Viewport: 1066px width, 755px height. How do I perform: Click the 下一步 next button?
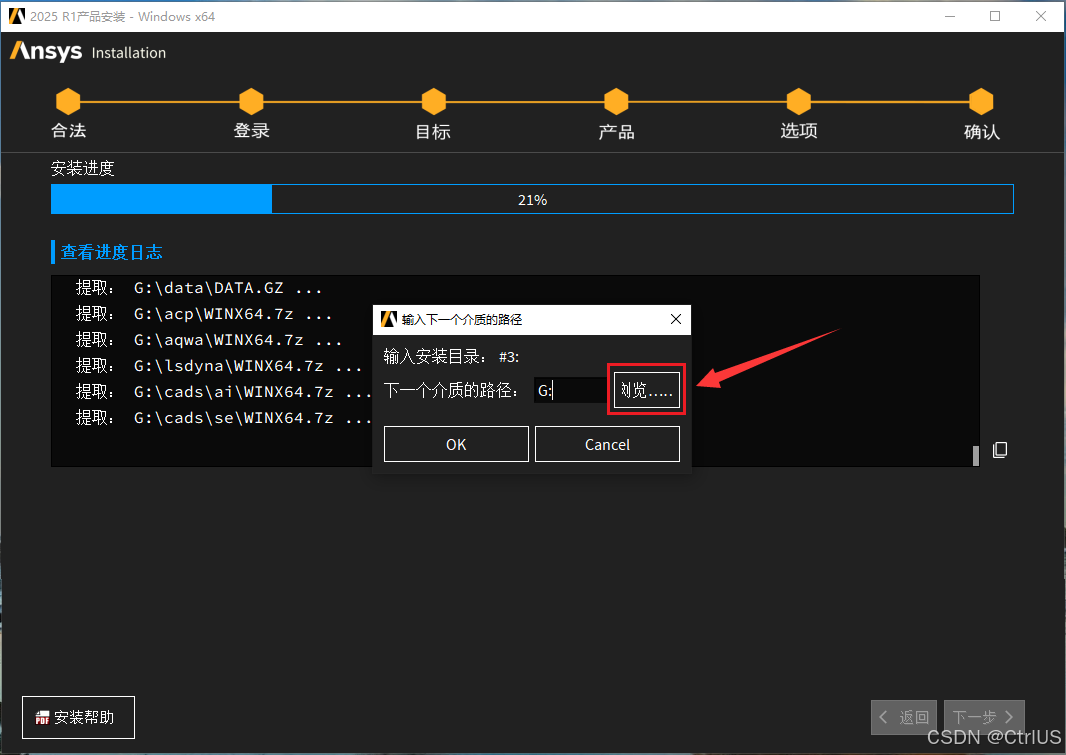pyautogui.click(x=984, y=717)
